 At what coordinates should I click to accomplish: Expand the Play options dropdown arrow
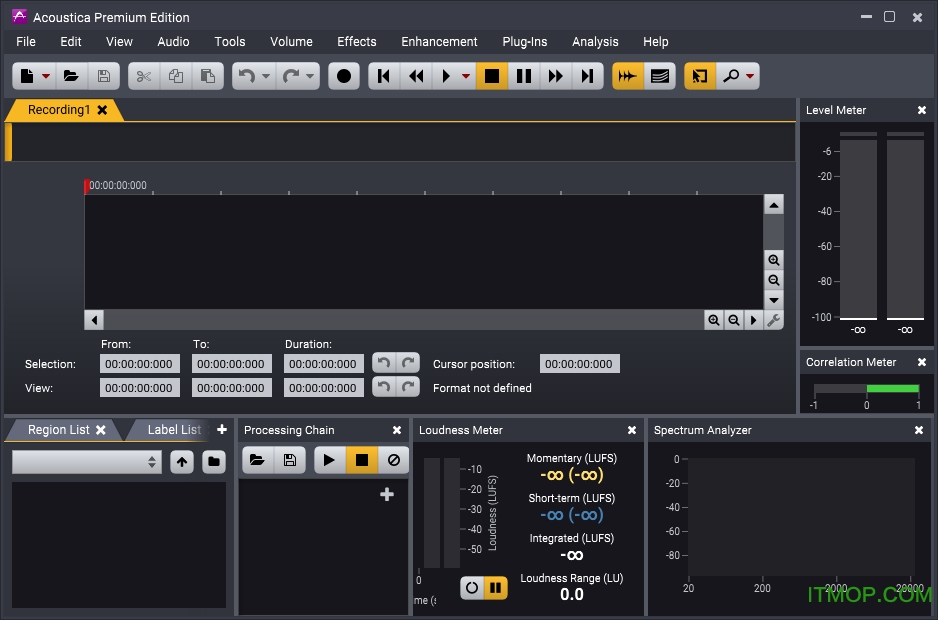point(464,75)
